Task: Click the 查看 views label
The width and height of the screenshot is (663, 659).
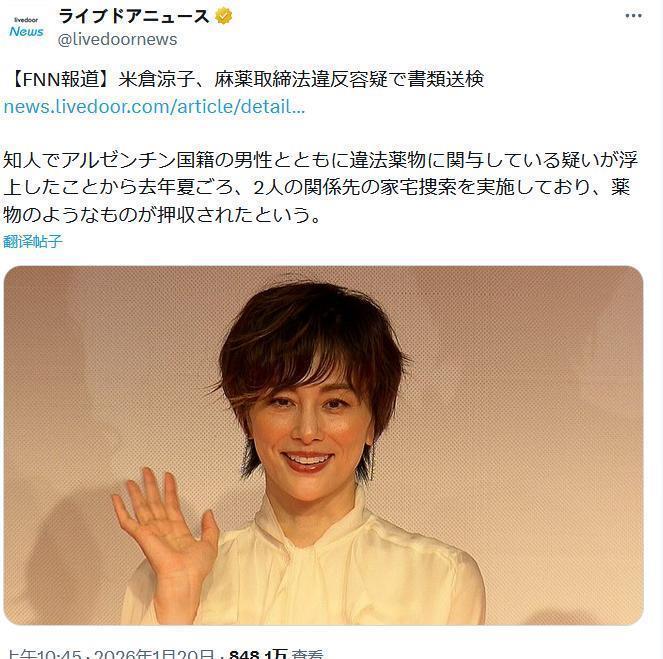Action: click(308, 654)
